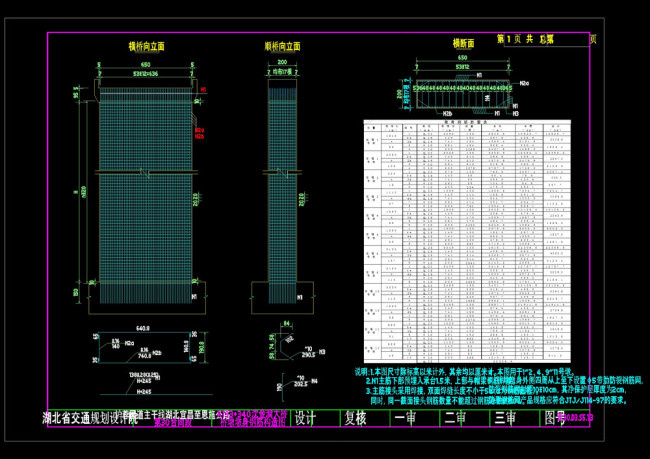The width and height of the screenshot is (650, 459).
Task: Click 湖北省交通规划设计院 in title block
Action: [90, 418]
